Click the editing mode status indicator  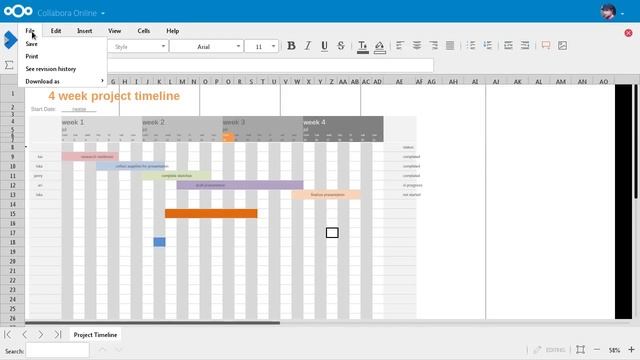click(549, 350)
